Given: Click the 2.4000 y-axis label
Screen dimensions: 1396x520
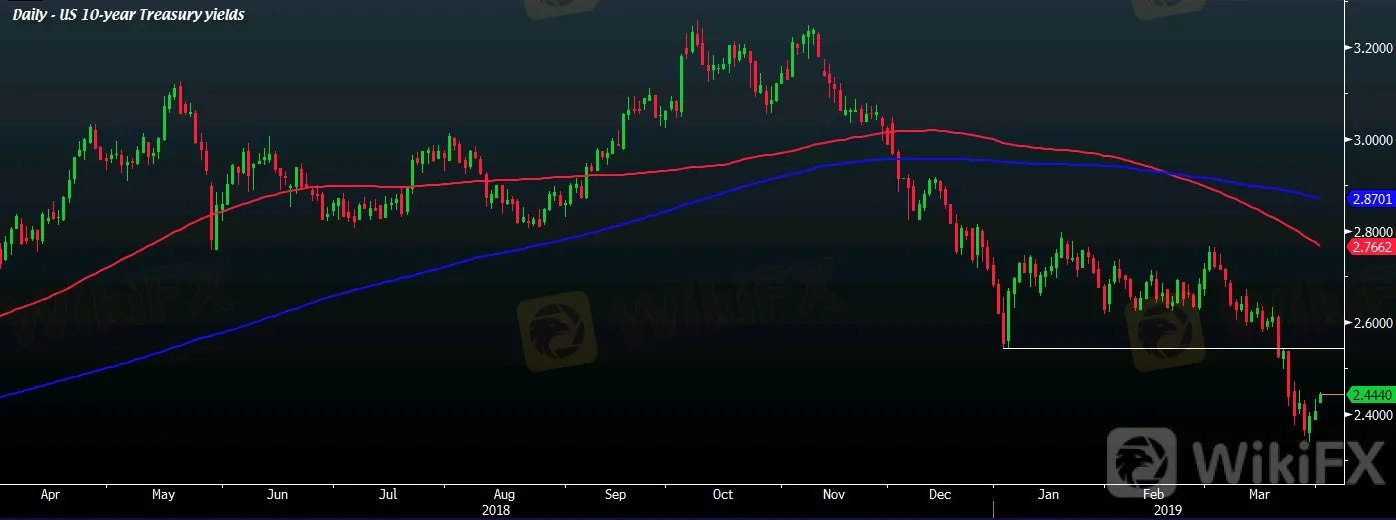Looking at the screenshot, I should [x=1373, y=414].
